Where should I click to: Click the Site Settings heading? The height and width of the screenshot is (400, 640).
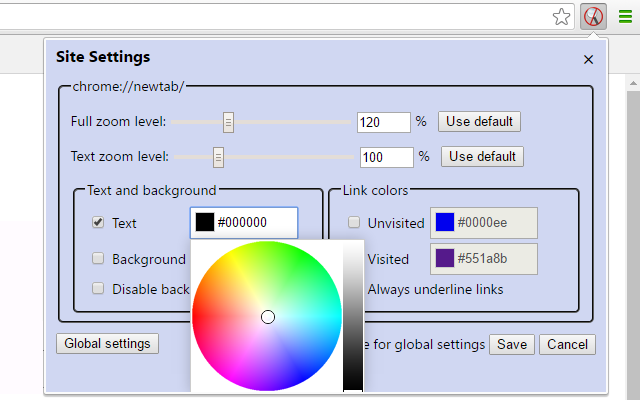(103, 57)
